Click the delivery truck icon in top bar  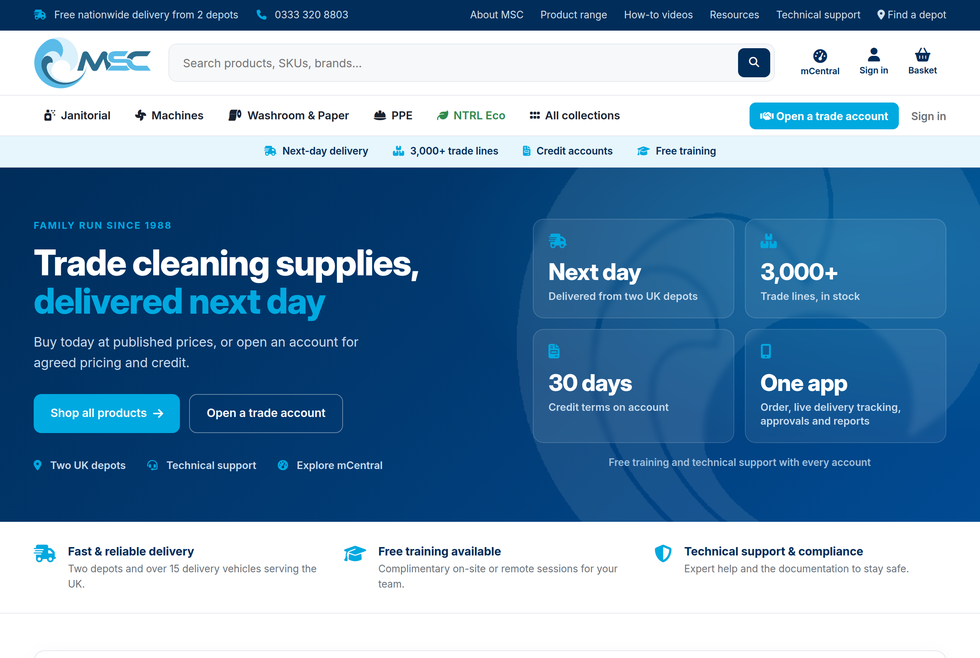40,14
